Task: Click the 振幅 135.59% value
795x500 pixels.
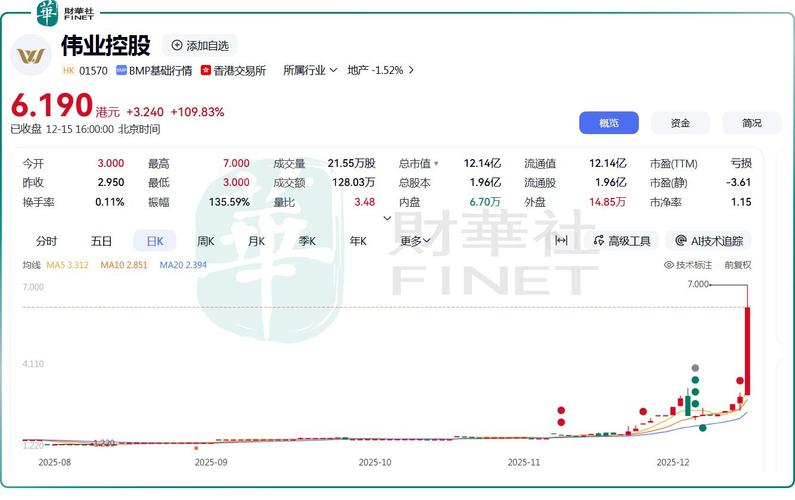Action: [x=229, y=202]
